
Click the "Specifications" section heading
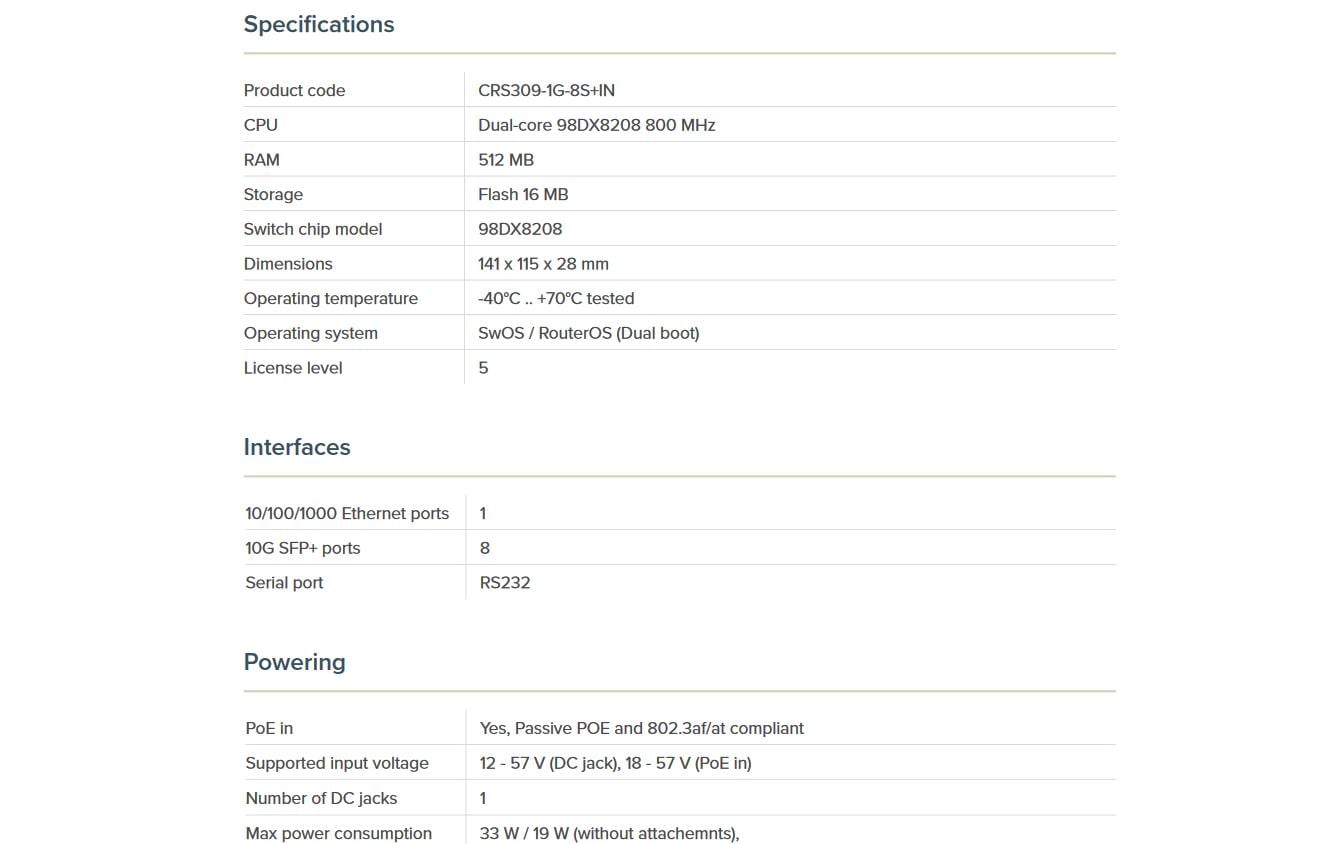(x=319, y=25)
